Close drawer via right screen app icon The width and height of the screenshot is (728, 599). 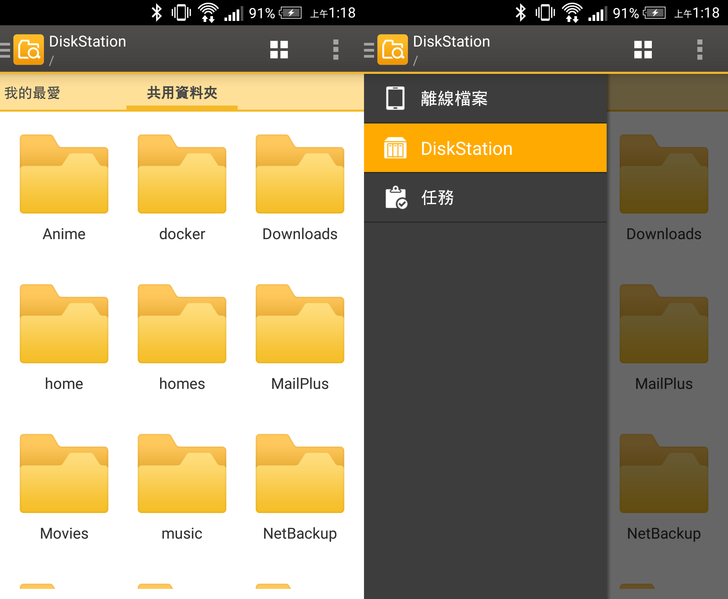(392, 50)
